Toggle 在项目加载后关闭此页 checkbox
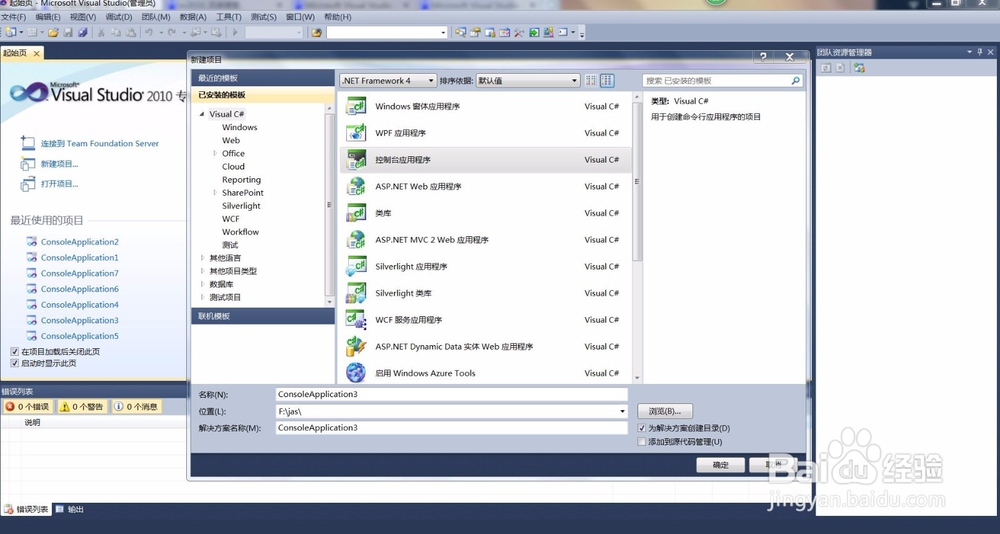The width and height of the screenshot is (1000, 534). point(15,352)
